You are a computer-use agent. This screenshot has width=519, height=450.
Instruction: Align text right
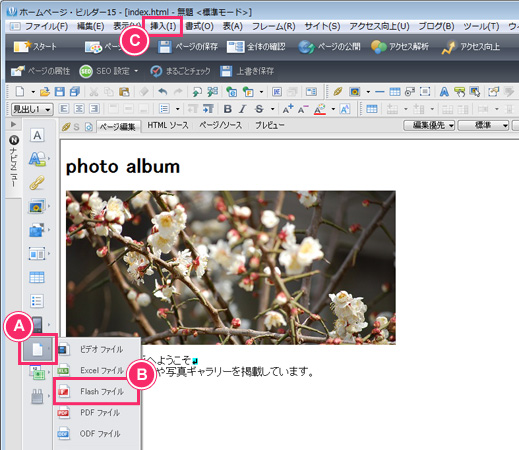[x=94, y=109]
